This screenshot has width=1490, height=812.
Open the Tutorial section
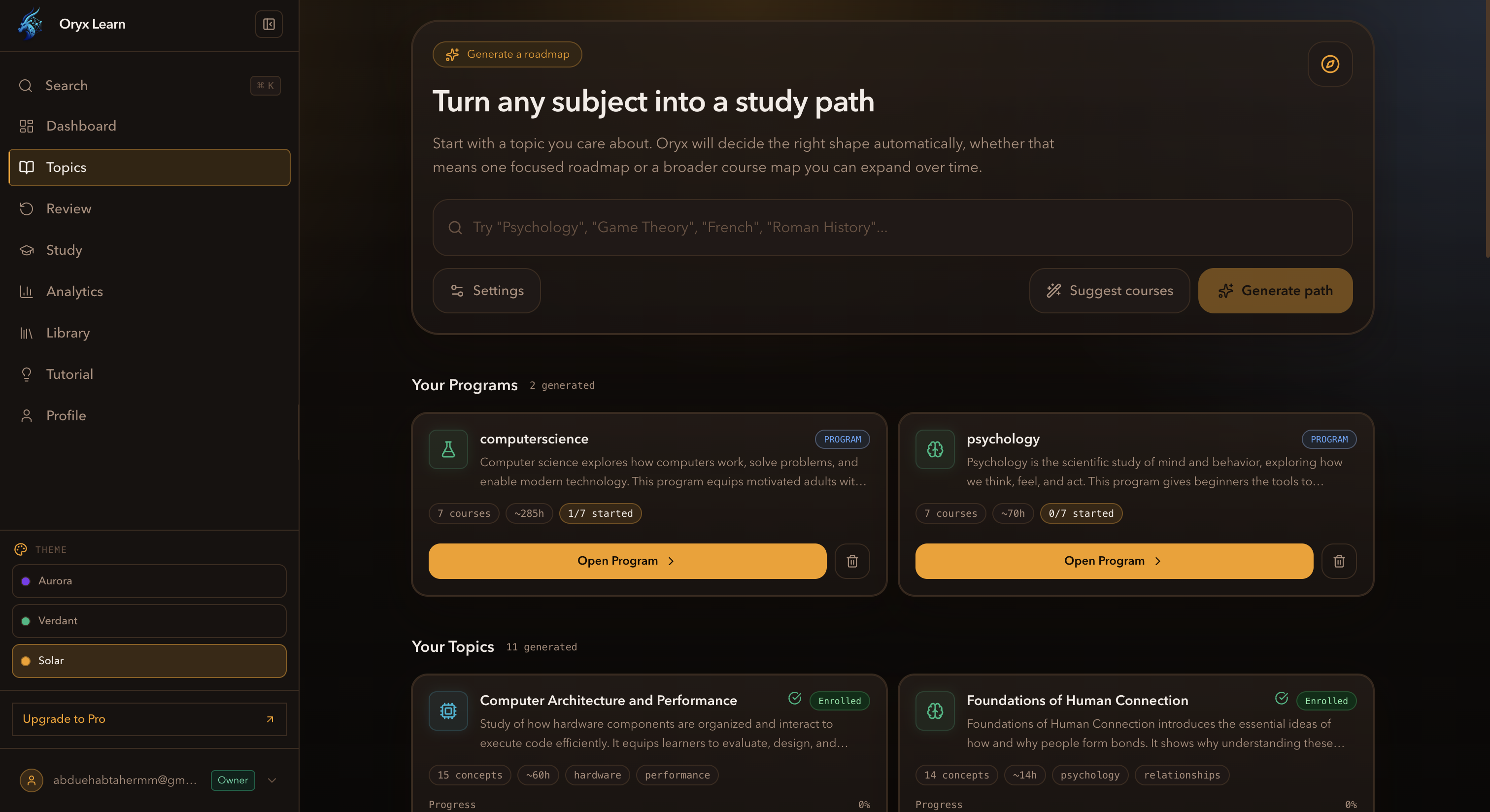point(70,373)
